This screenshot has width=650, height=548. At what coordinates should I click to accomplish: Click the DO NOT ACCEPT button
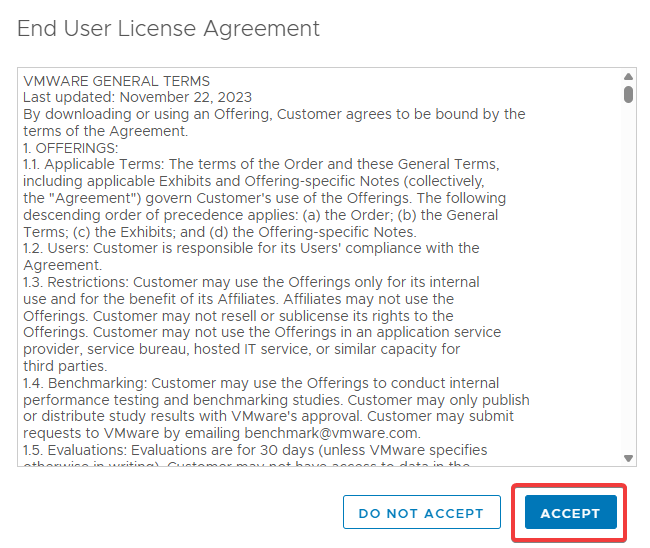pos(422,513)
